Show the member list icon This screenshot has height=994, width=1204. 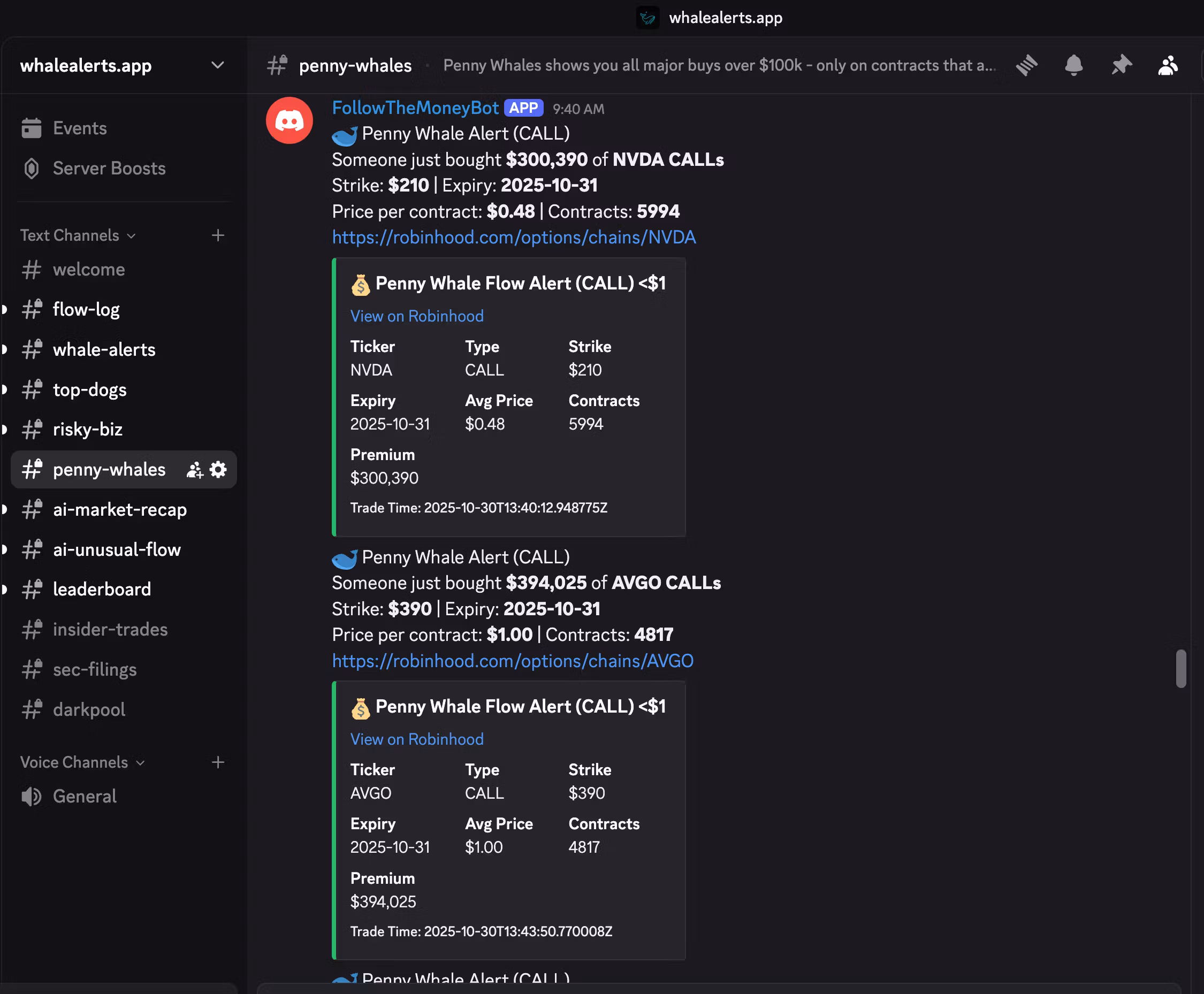[x=1168, y=65]
